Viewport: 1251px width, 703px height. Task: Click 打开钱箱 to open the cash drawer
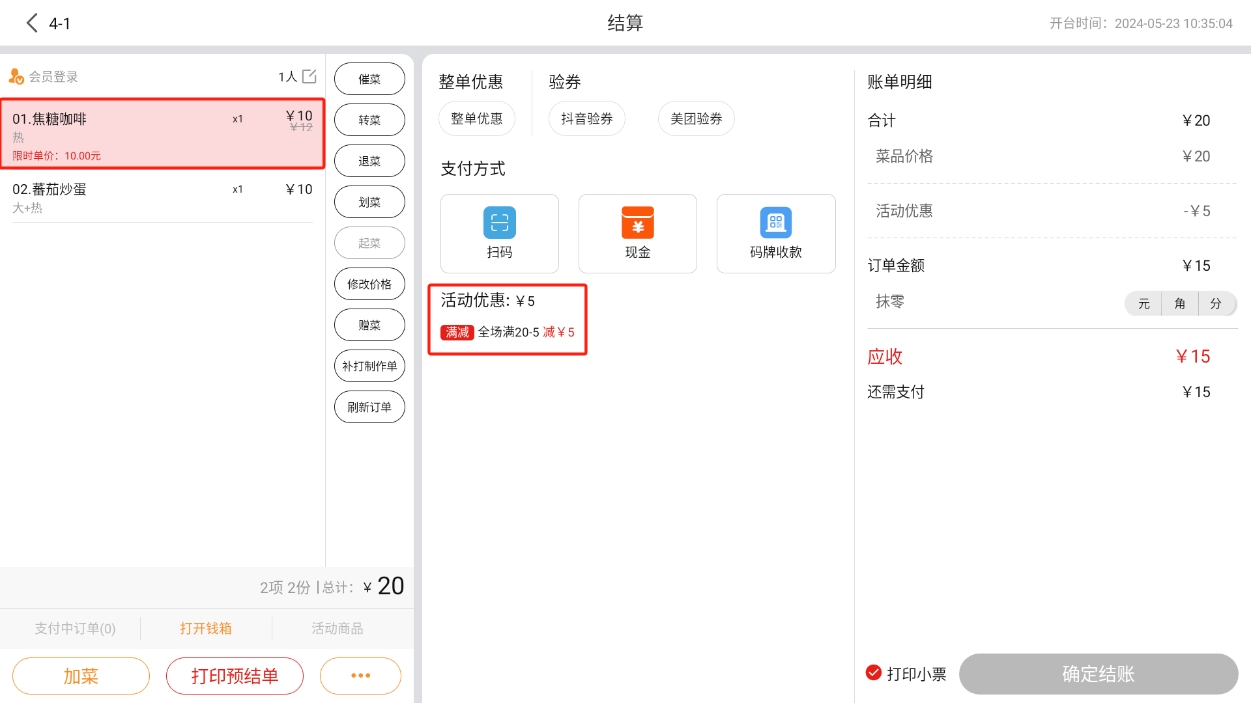click(x=206, y=629)
